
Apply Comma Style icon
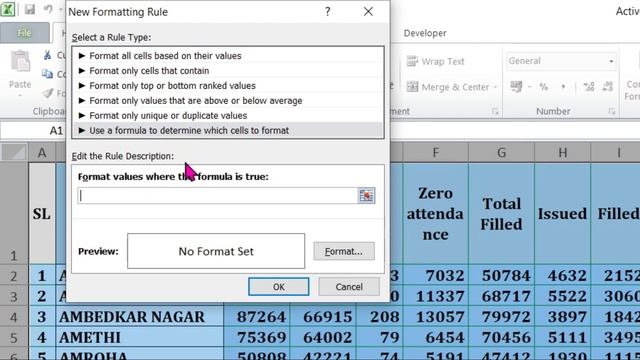click(563, 87)
